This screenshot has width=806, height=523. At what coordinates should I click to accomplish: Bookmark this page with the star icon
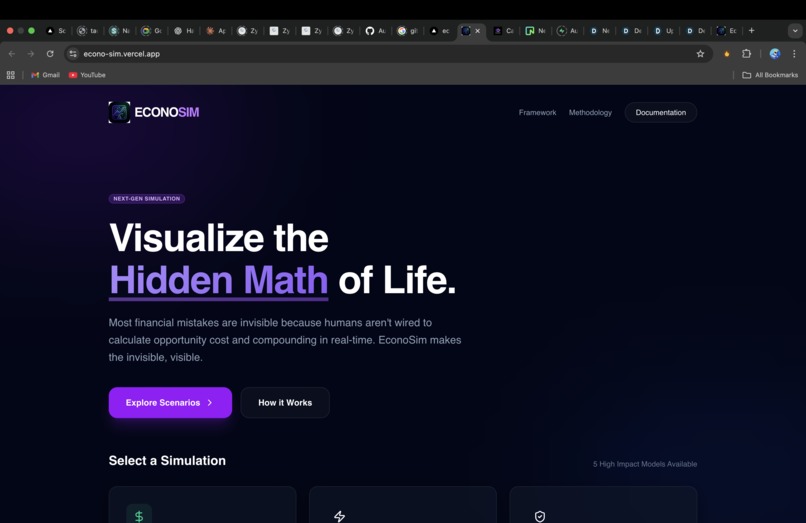coord(700,53)
